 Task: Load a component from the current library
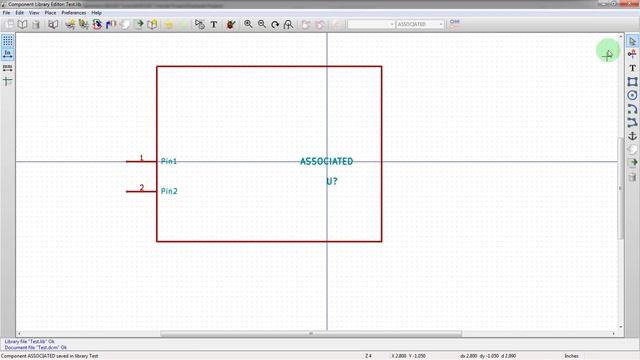point(84,24)
